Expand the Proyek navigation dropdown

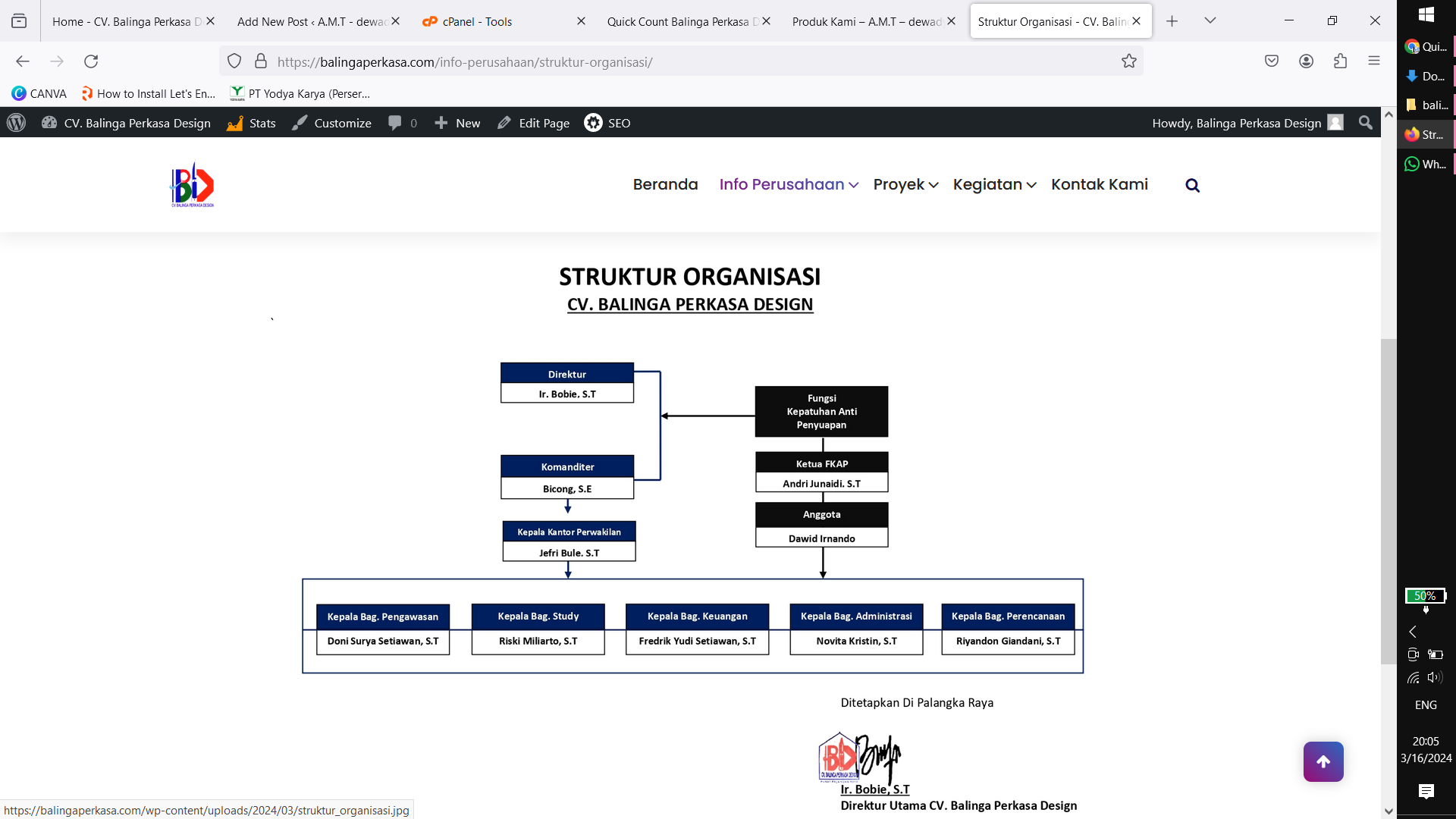coord(905,184)
